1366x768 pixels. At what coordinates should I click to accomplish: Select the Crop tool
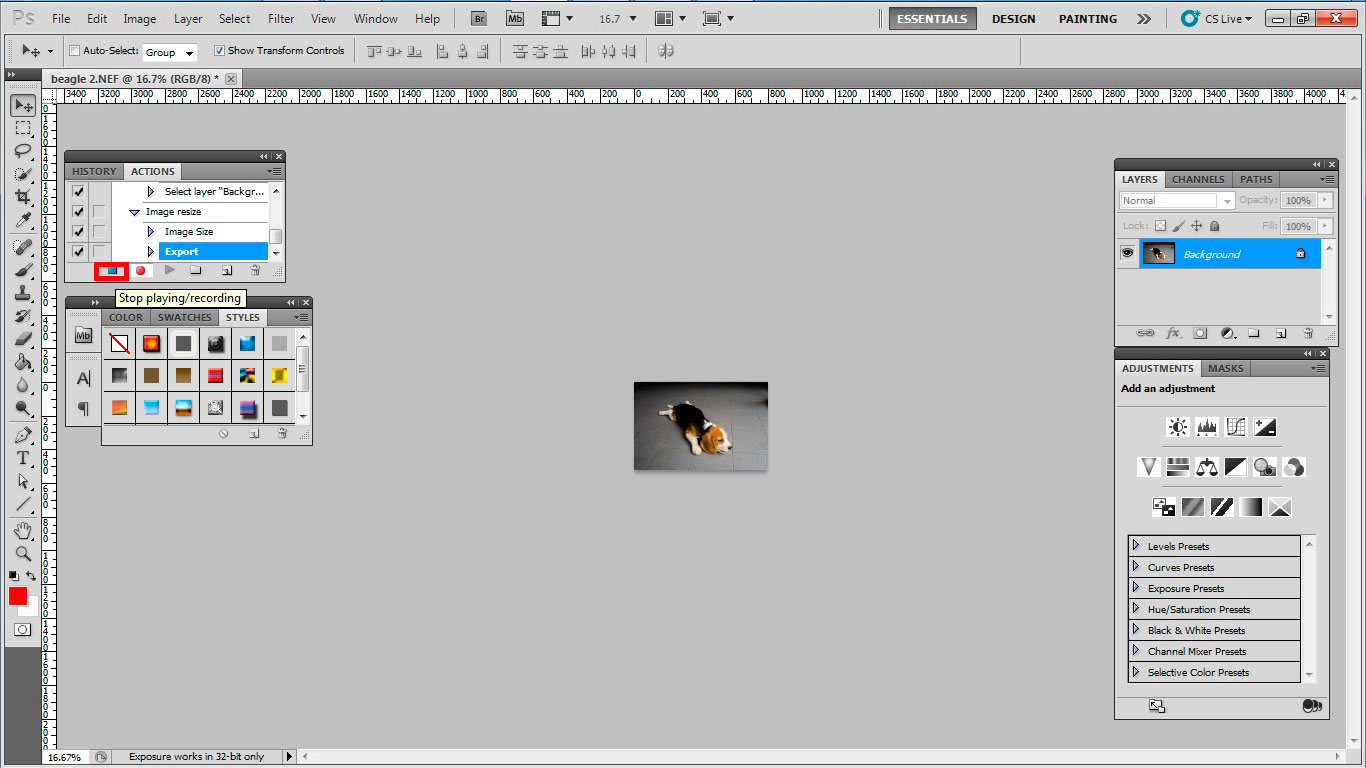click(x=22, y=196)
